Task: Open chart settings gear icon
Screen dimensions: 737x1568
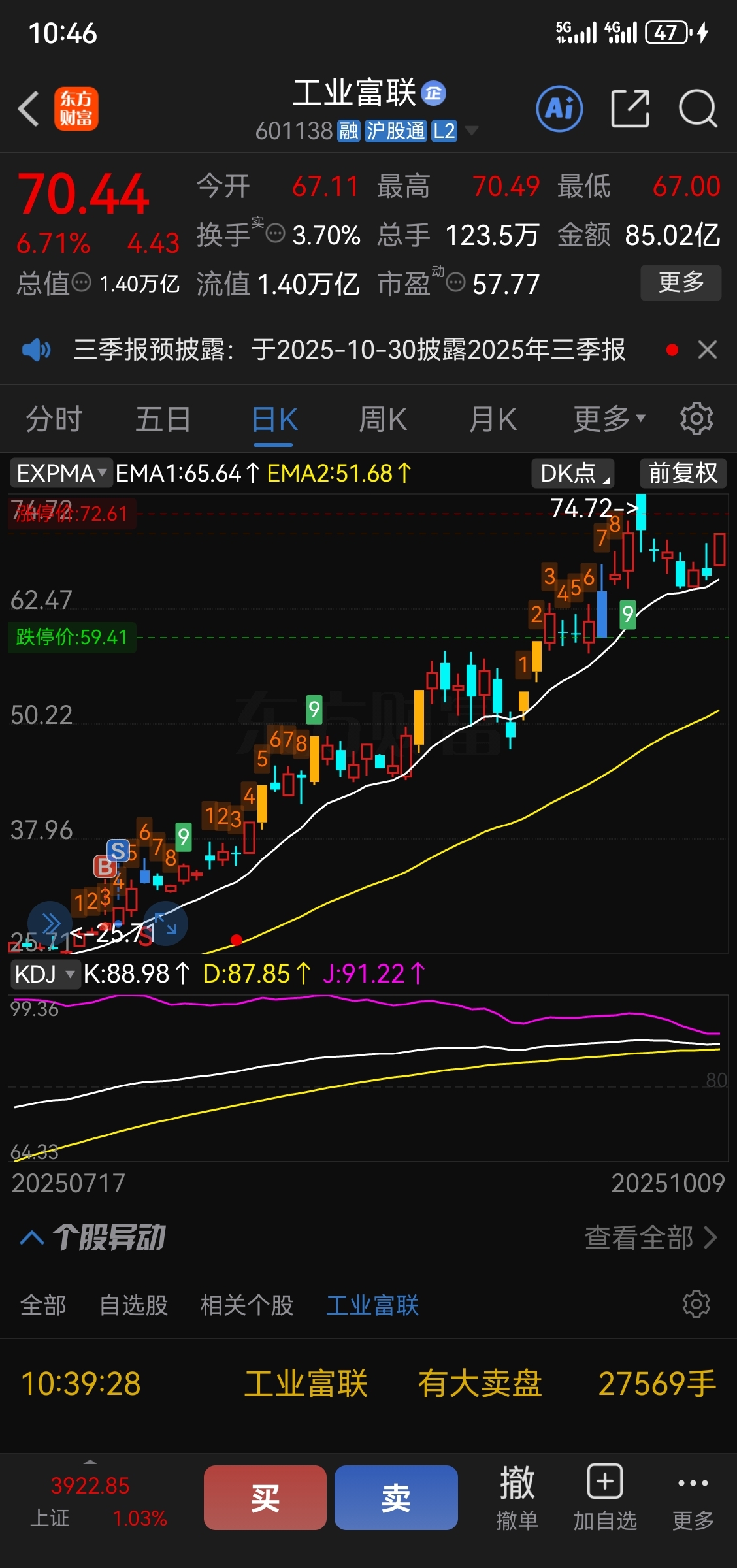Action: (x=696, y=419)
